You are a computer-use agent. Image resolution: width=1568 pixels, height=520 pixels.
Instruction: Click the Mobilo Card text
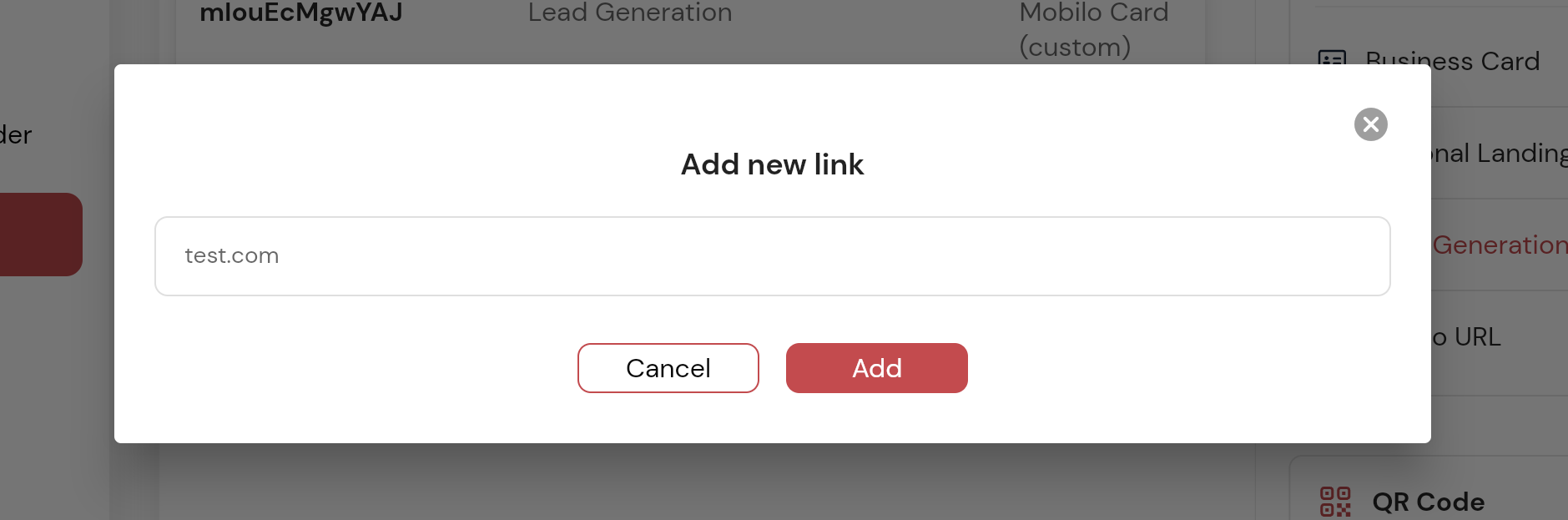pyautogui.click(x=1093, y=13)
